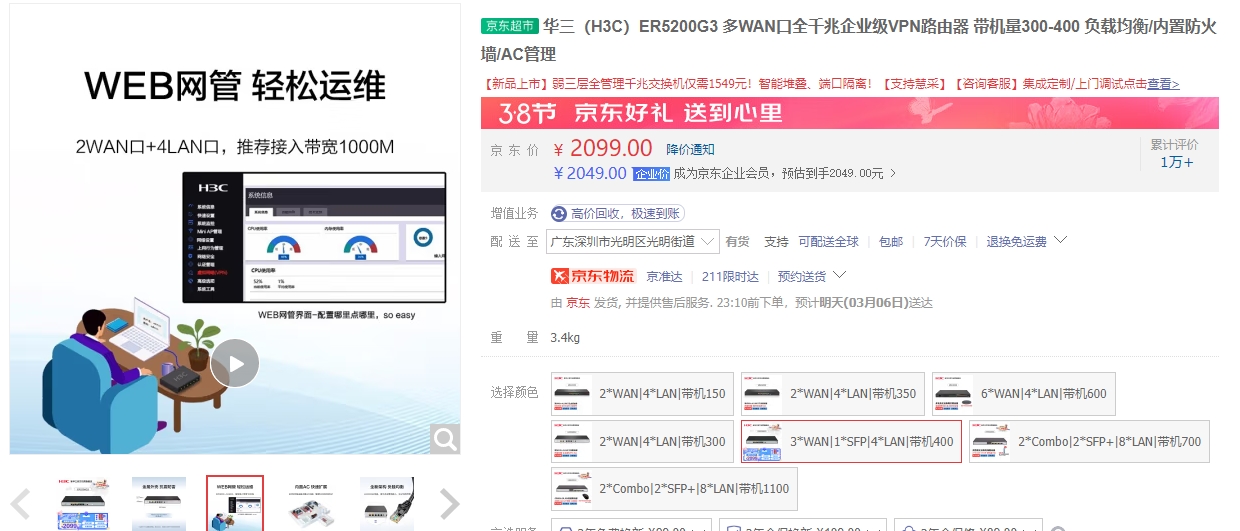Click 包邮 shipping label
1240x531 pixels.
click(x=891, y=242)
